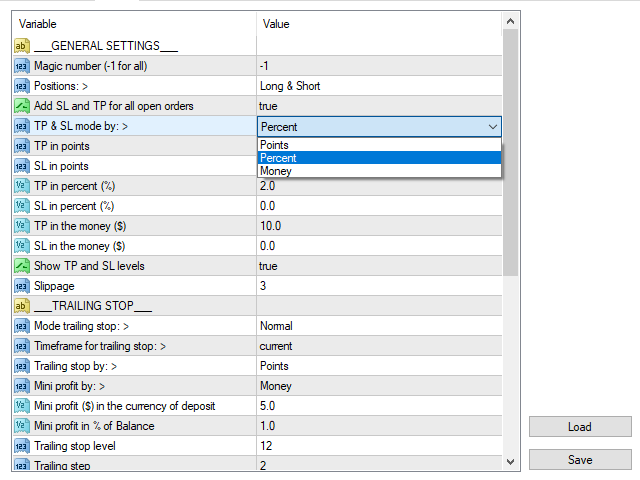The height and width of the screenshot is (480, 640).
Task: Click the icon beside Mini profit by
Action: (22, 386)
